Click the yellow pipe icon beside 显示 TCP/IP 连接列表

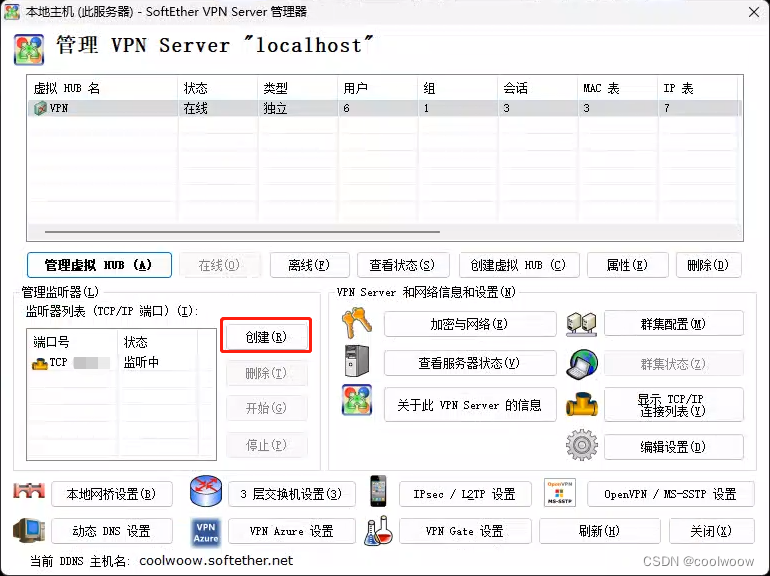tap(582, 405)
